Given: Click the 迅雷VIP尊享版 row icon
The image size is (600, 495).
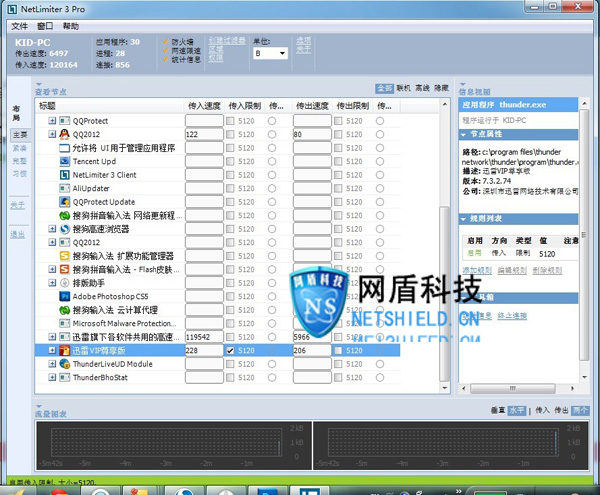Looking at the screenshot, I should [65, 350].
